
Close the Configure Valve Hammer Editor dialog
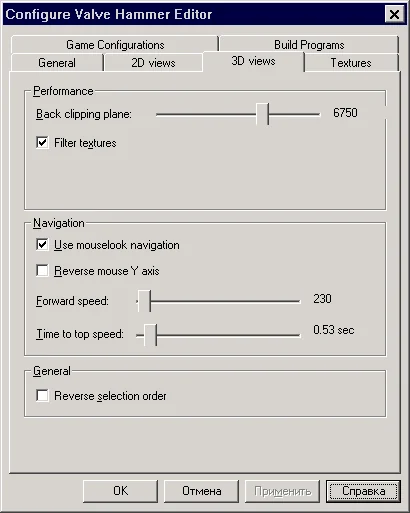[394, 14]
